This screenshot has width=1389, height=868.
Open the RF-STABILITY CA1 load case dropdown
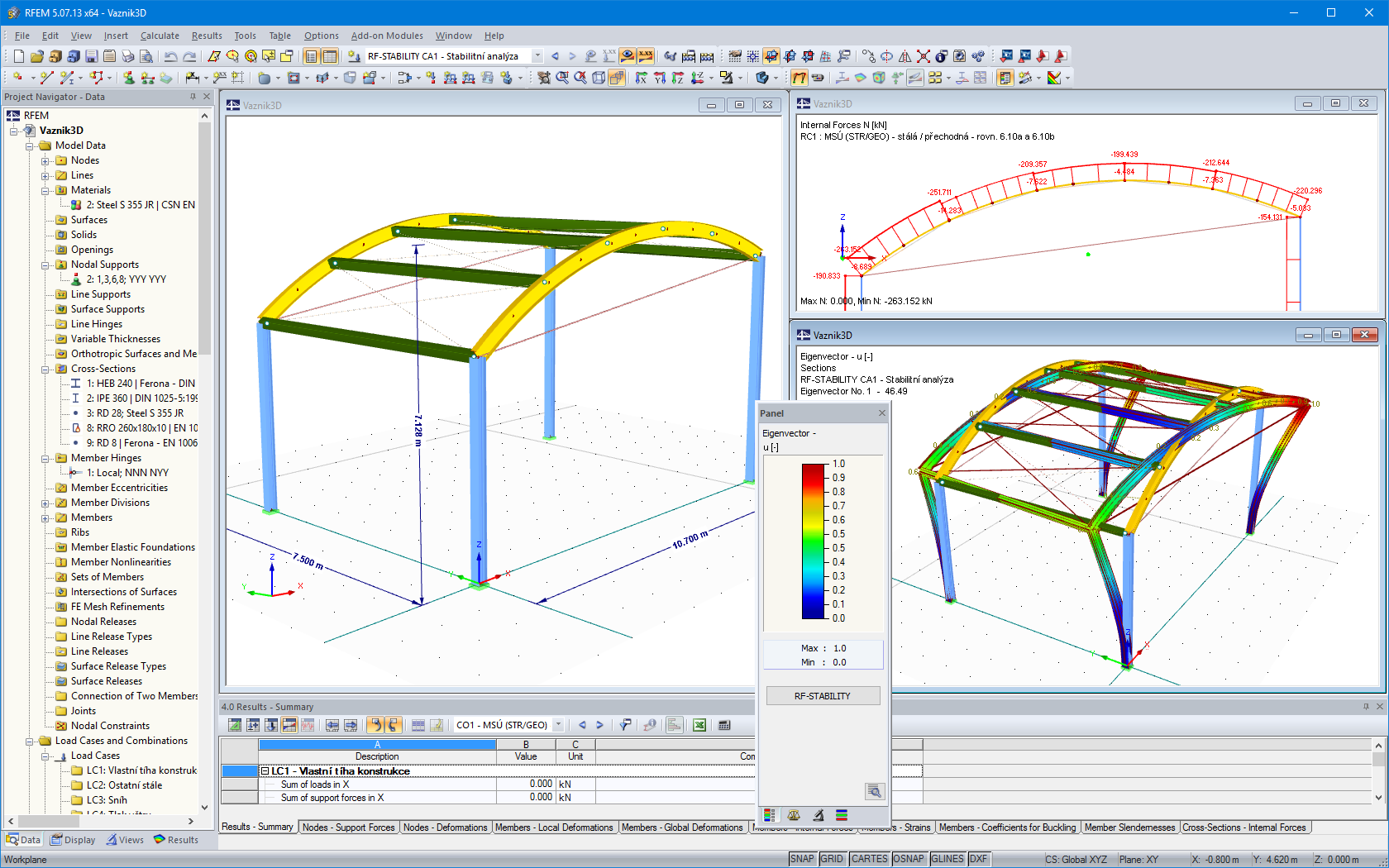pos(537,56)
